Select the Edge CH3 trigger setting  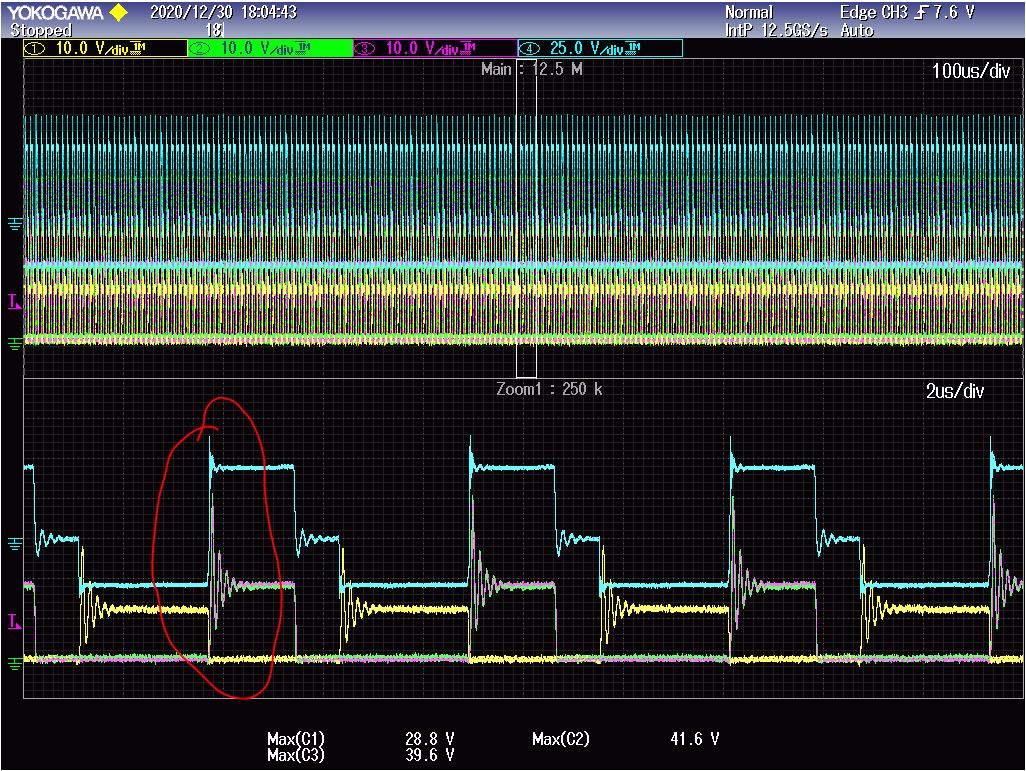click(x=875, y=13)
